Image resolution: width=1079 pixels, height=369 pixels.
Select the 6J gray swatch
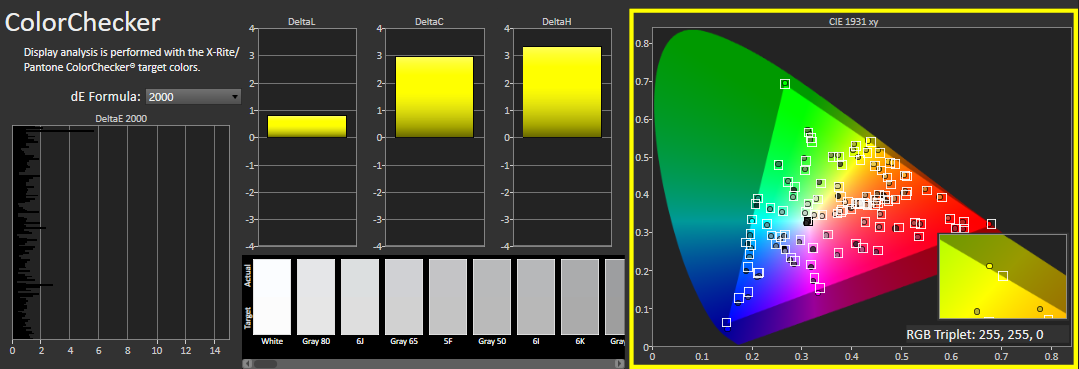click(360, 297)
